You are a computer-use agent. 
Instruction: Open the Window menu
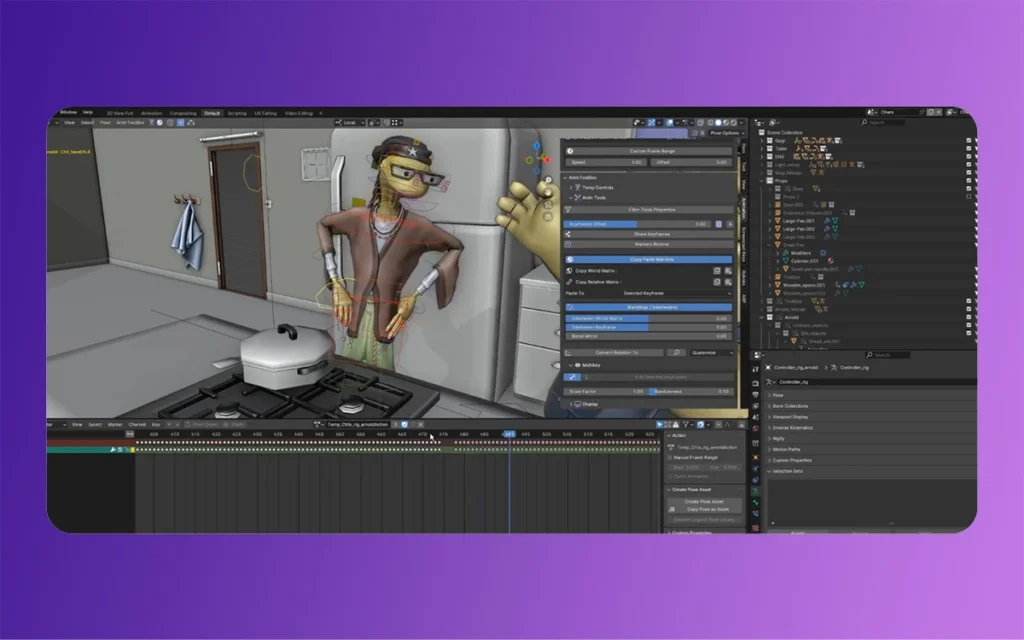(x=68, y=112)
